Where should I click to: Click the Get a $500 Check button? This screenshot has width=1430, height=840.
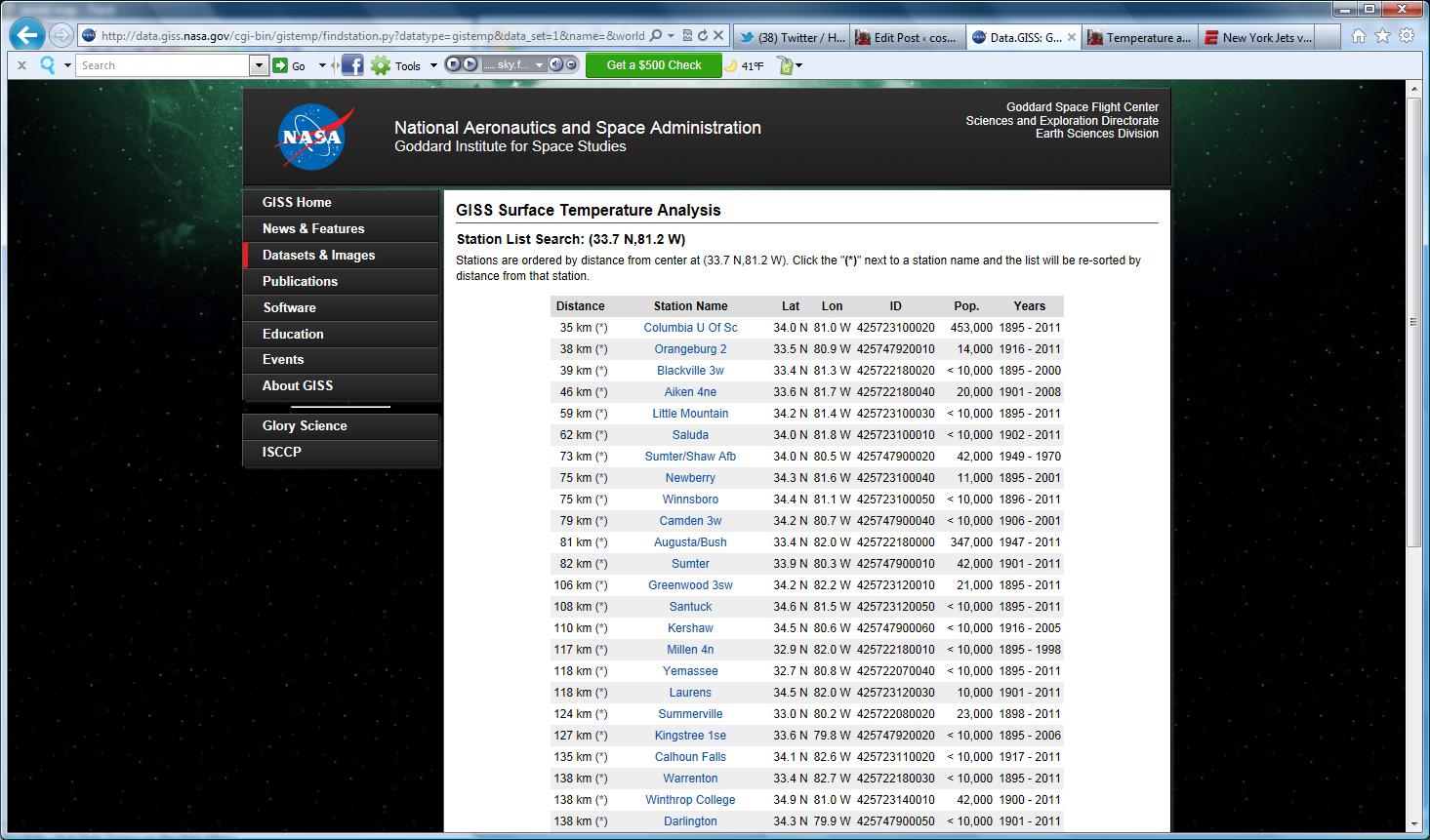[653, 65]
